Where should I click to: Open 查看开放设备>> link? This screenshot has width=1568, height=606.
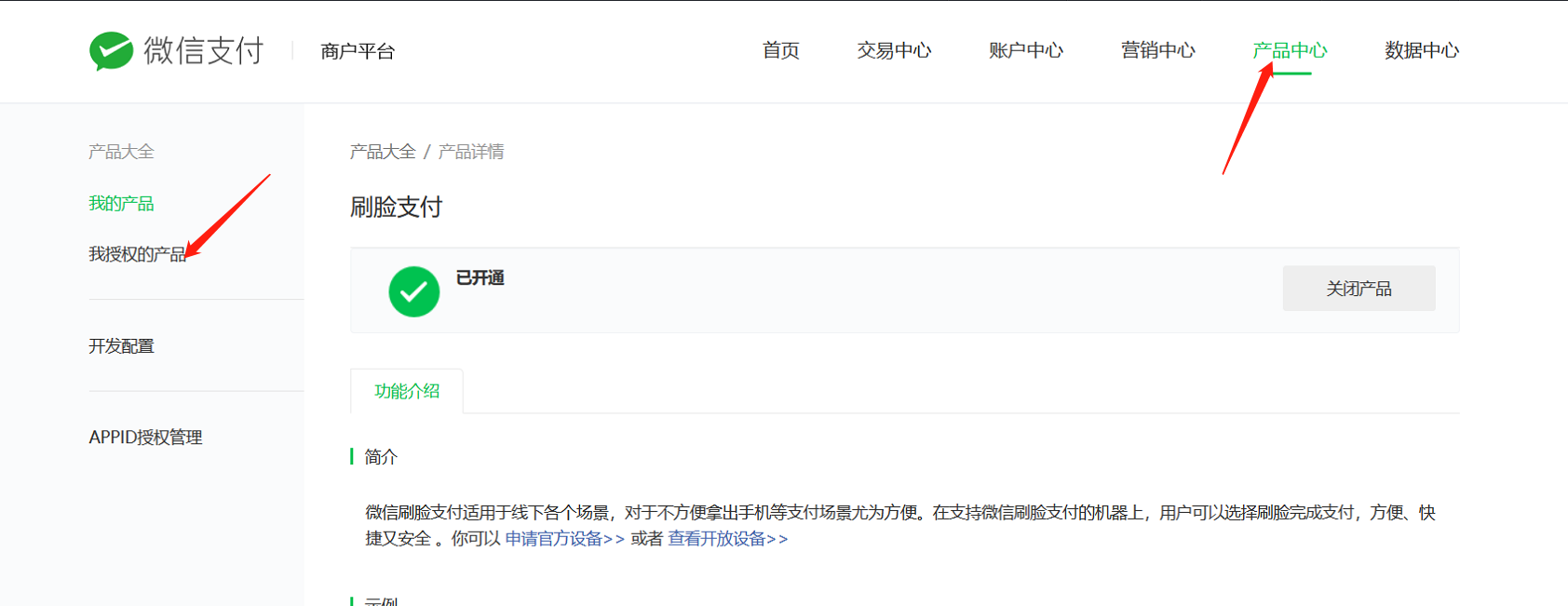pyautogui.click(x=728, y=539)
